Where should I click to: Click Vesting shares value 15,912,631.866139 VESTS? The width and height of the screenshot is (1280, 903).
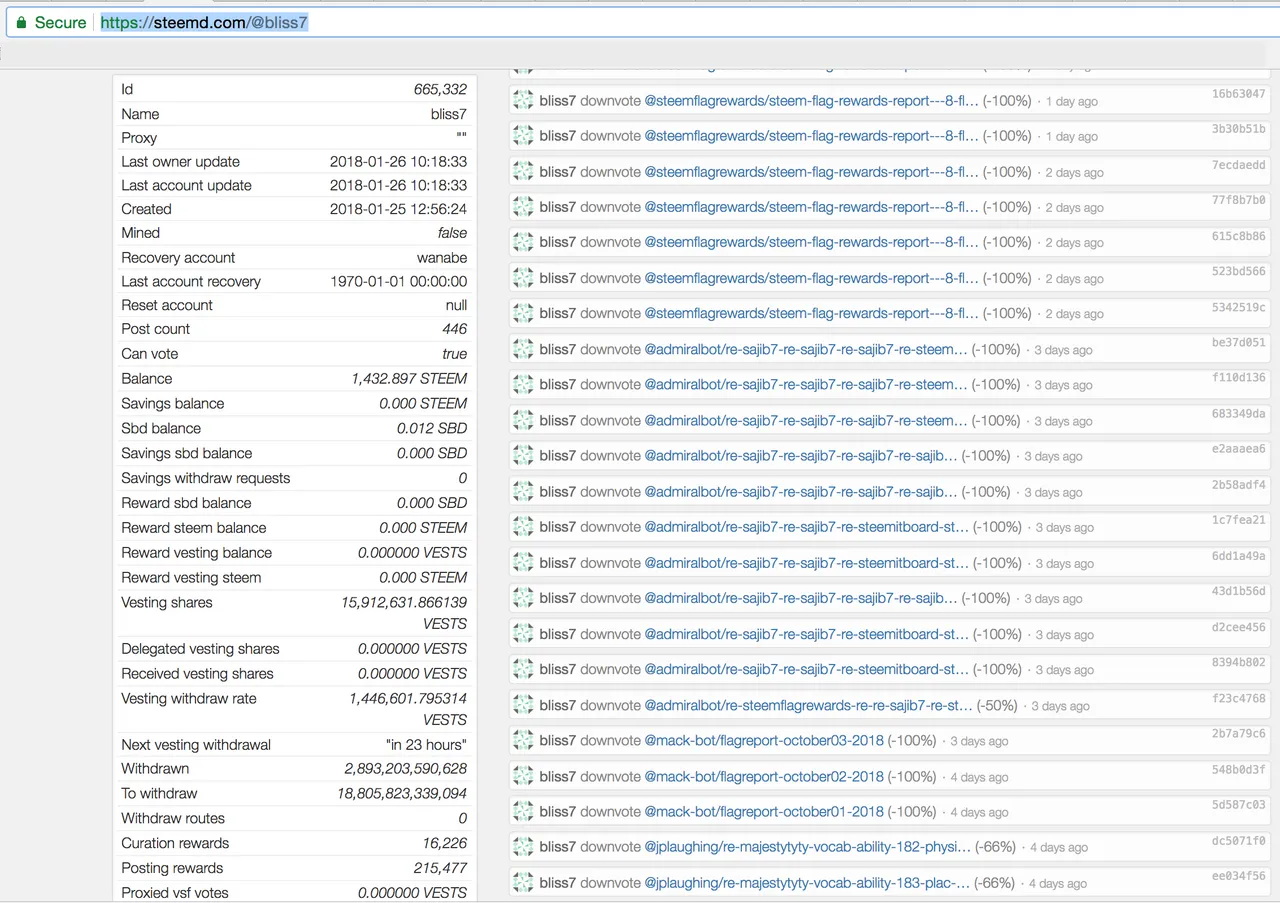(x=404, y=613)
